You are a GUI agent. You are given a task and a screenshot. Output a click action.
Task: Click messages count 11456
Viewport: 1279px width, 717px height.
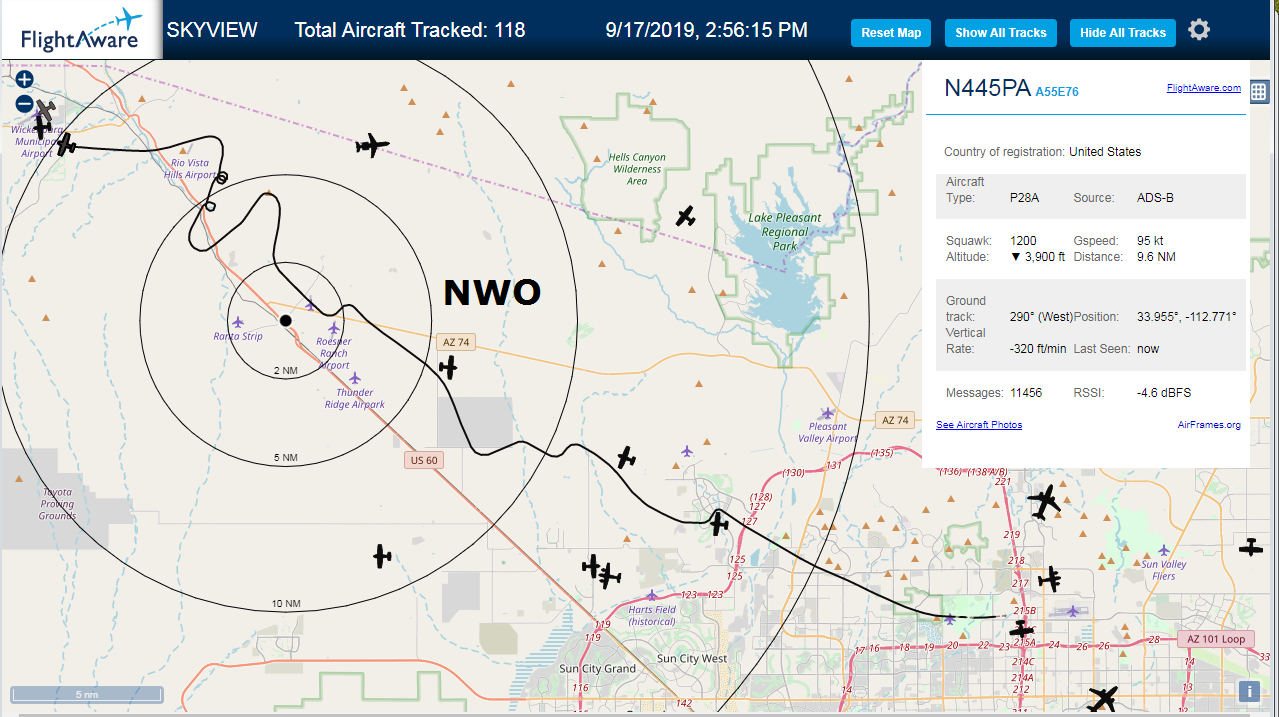point(1026,393)
